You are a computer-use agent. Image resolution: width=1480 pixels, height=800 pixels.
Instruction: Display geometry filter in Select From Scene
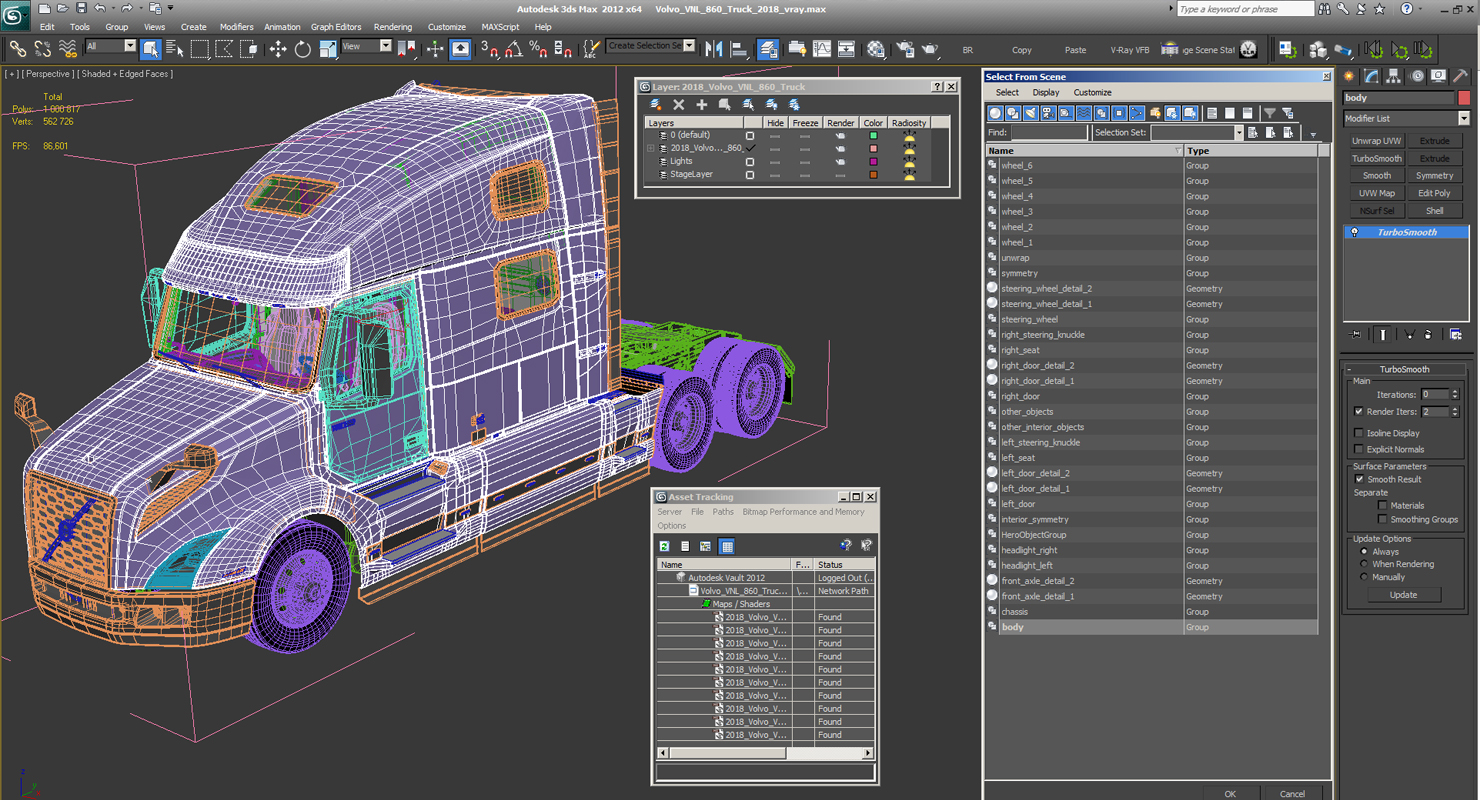[995, 113]
